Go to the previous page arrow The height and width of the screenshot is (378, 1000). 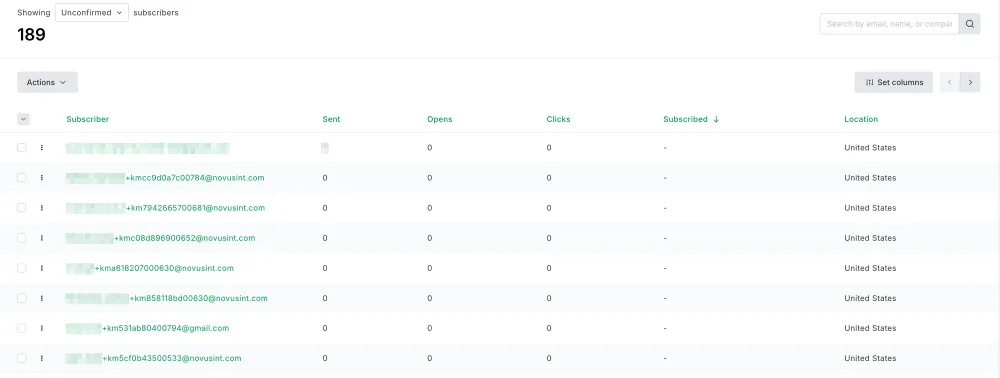click(x=950, y=82)
